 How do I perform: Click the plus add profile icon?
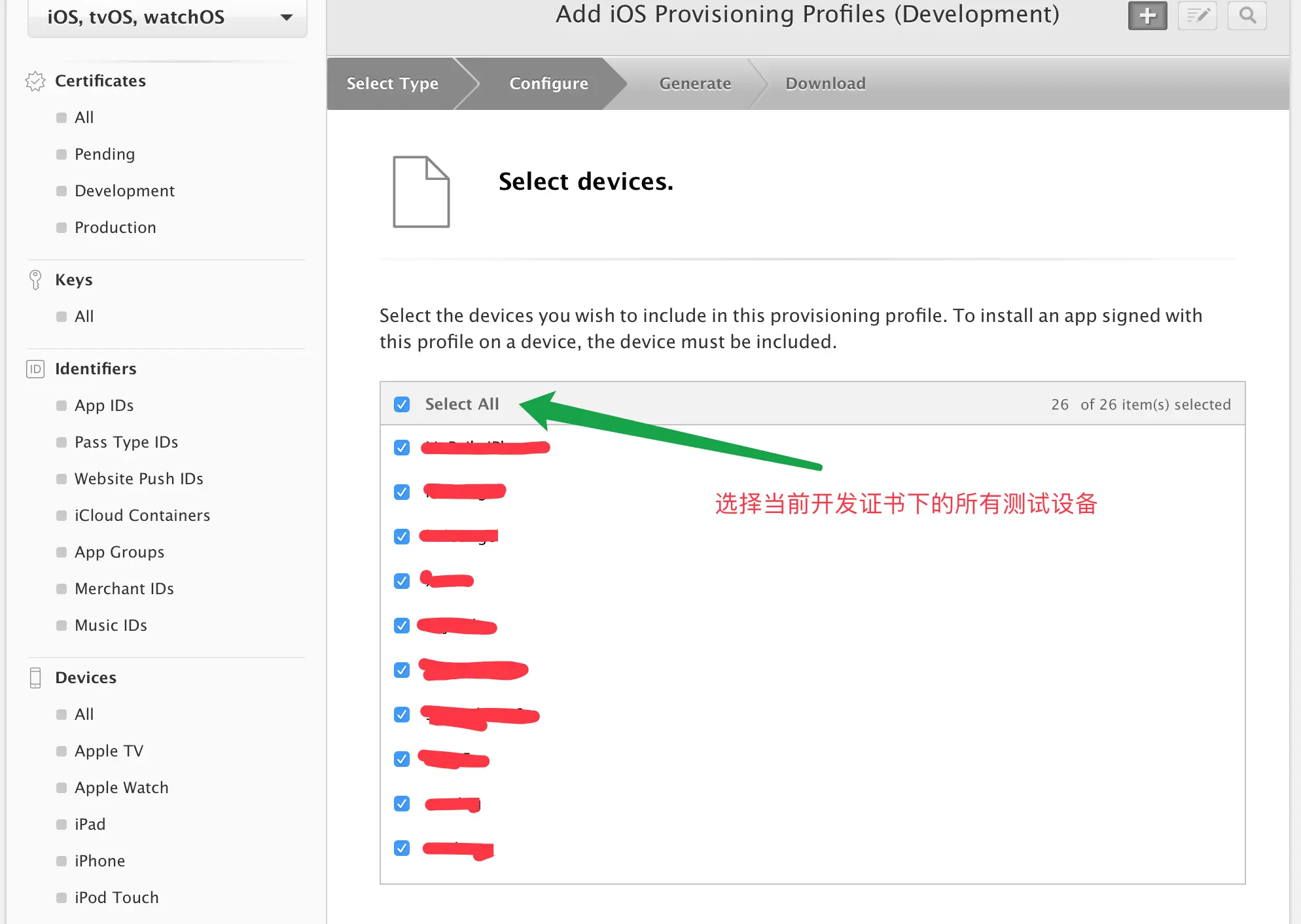tap(1147, 16)
